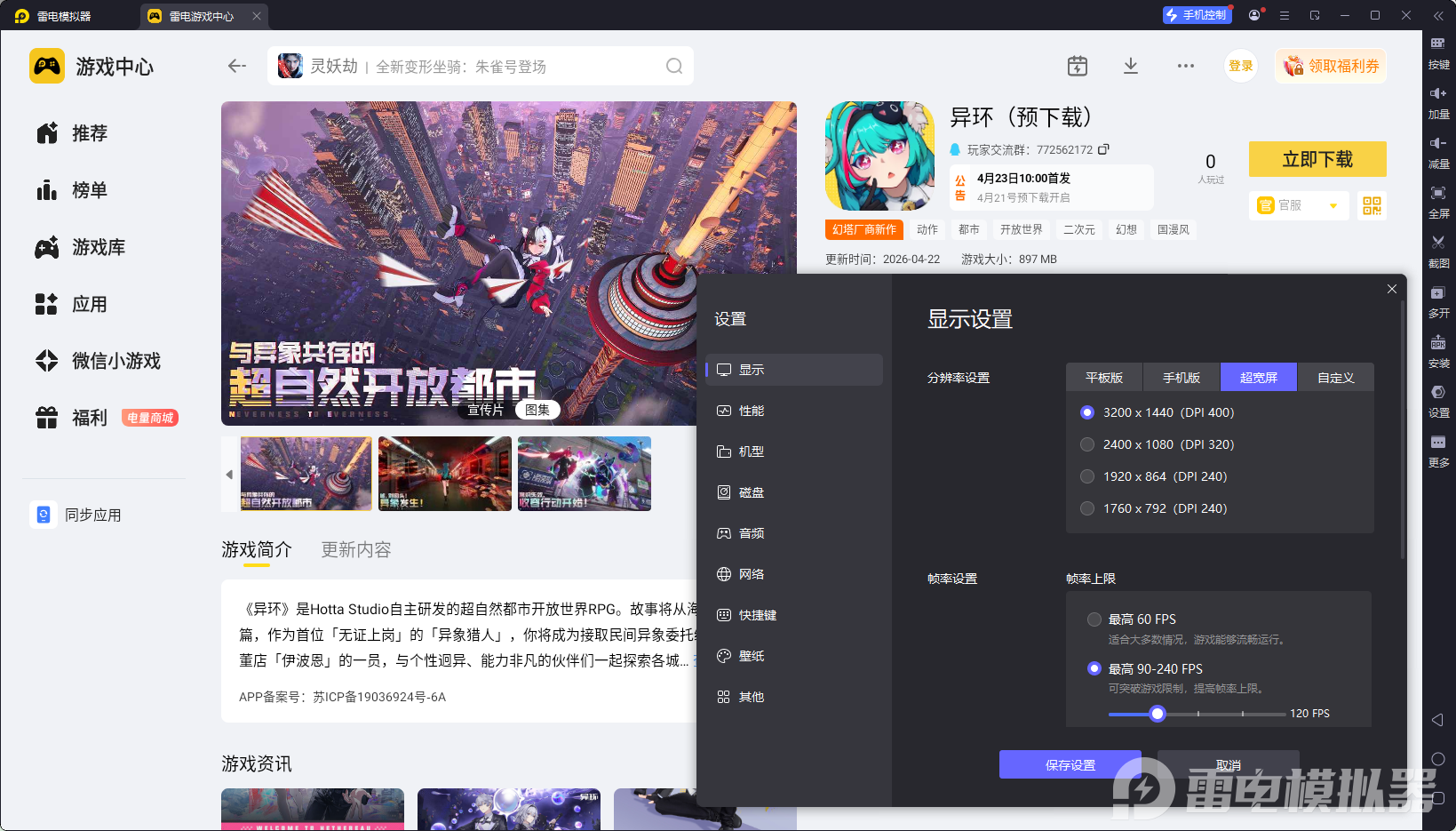Open the 更多 more tools icon

click(1438, 442)
